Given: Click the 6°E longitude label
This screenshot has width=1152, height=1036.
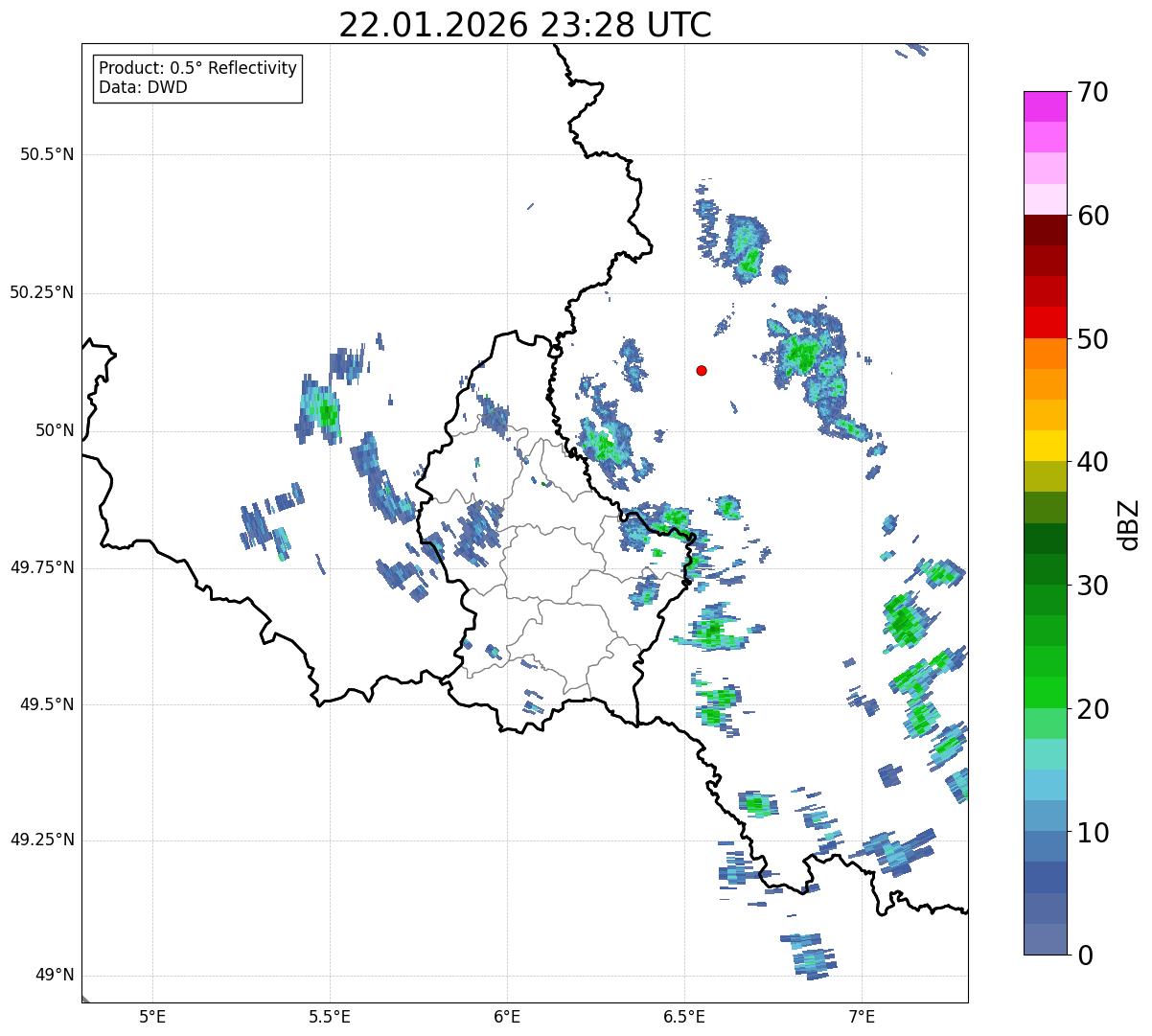Looking at the screenshot, I should (507, 1016).
